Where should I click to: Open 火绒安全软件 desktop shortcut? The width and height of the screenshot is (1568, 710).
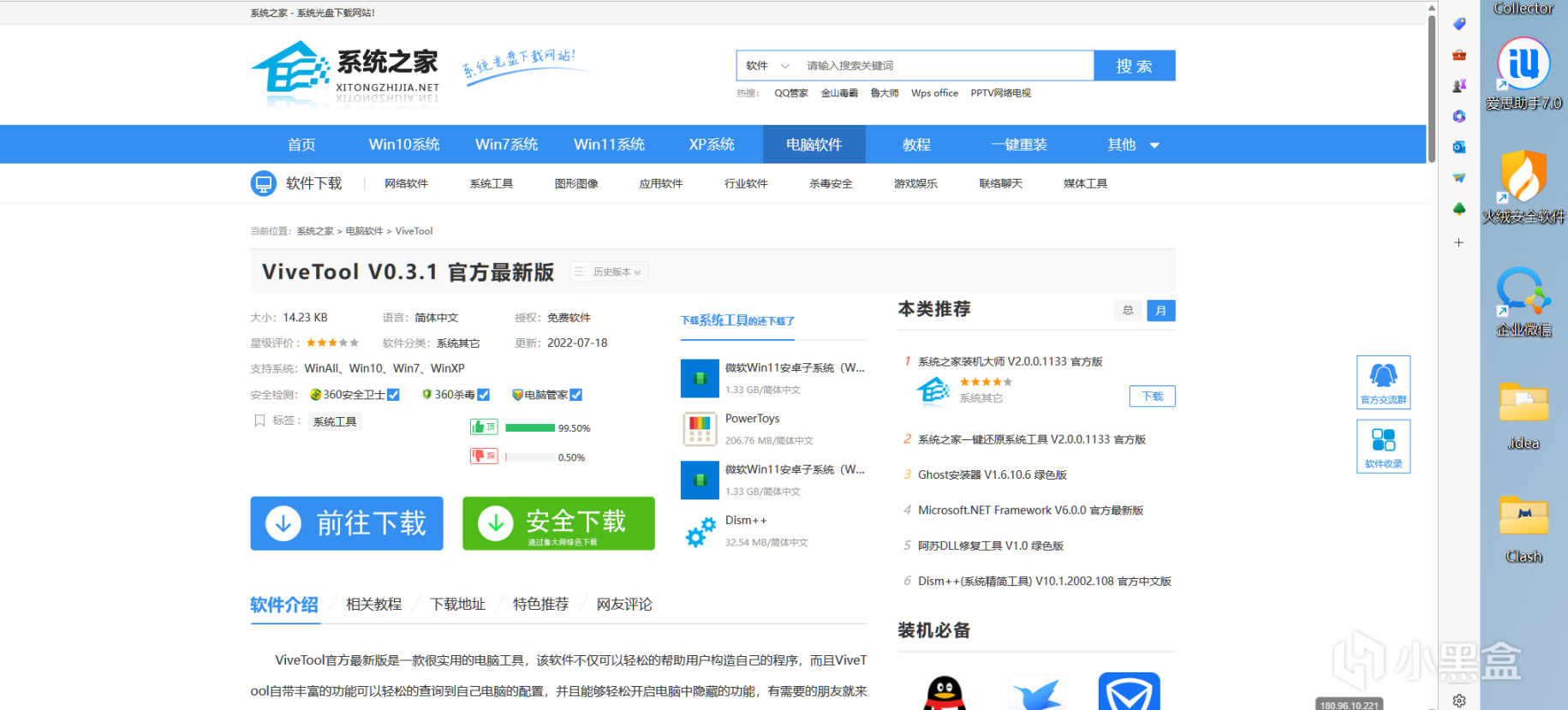[x=1523, y=187]
